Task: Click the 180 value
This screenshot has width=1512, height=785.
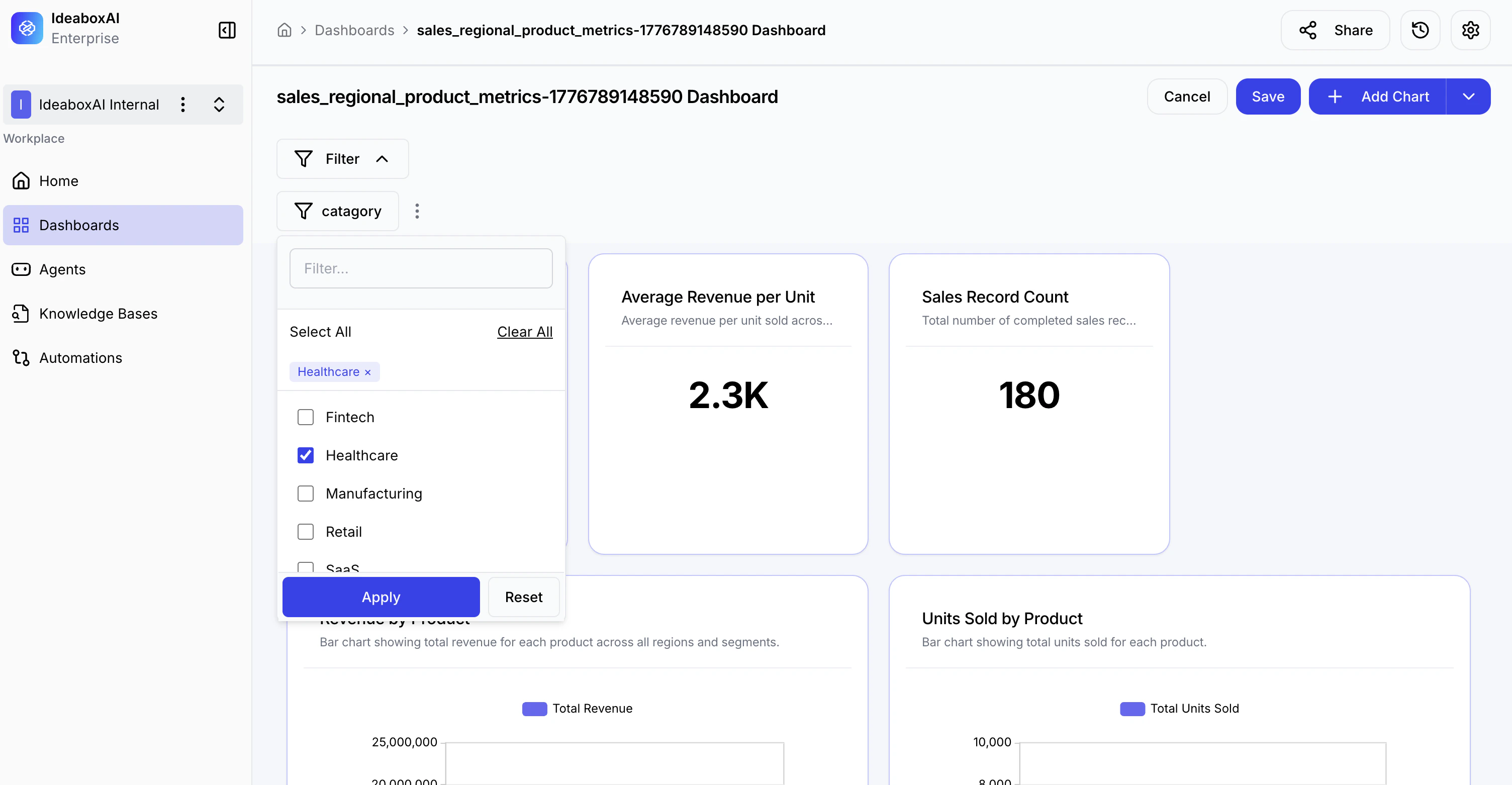Action: point(1029,395)
